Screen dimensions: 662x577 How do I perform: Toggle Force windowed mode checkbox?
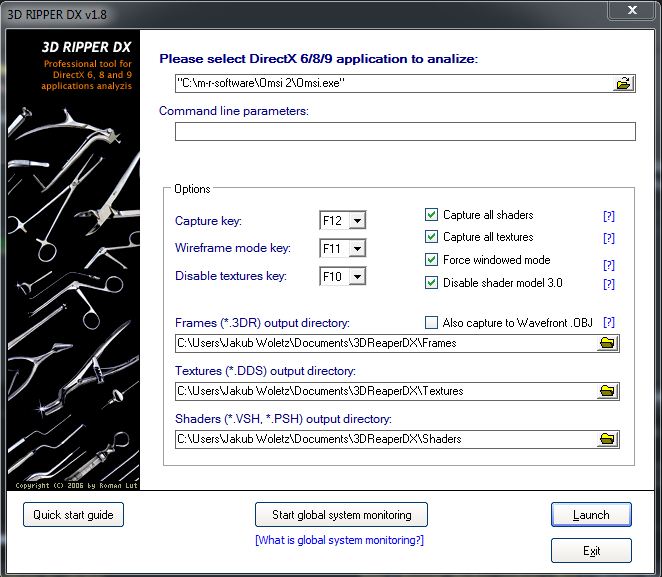(432, 260)
